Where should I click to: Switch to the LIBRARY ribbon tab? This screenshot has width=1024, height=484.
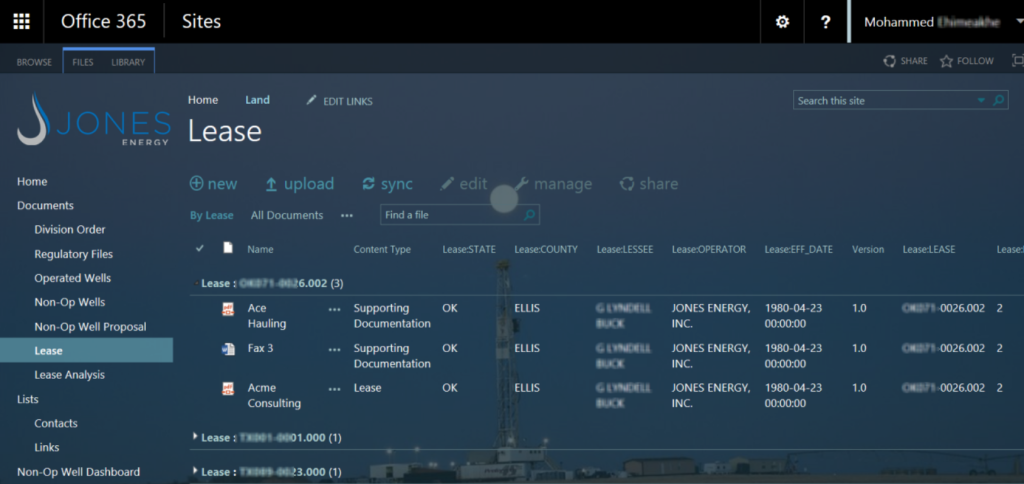[128, 62]
